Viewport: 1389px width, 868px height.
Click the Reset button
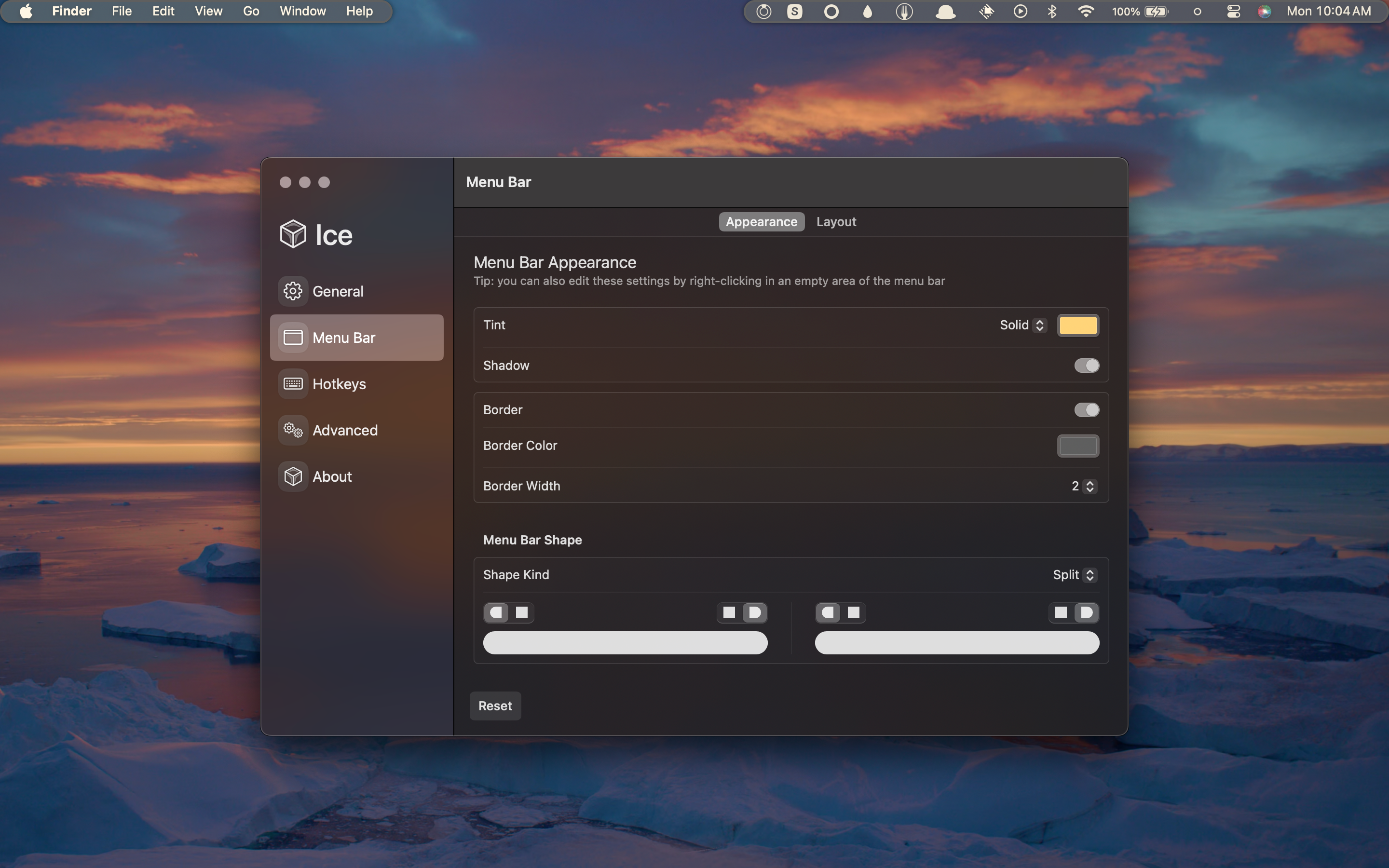coord(495,706)
